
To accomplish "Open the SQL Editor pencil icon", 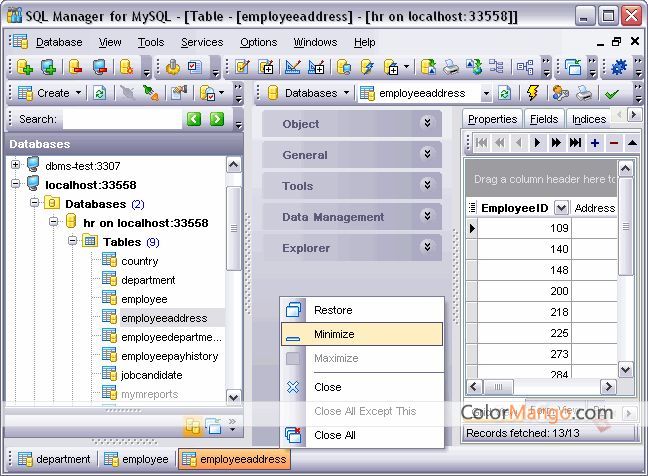I will (x=242, y=67).
